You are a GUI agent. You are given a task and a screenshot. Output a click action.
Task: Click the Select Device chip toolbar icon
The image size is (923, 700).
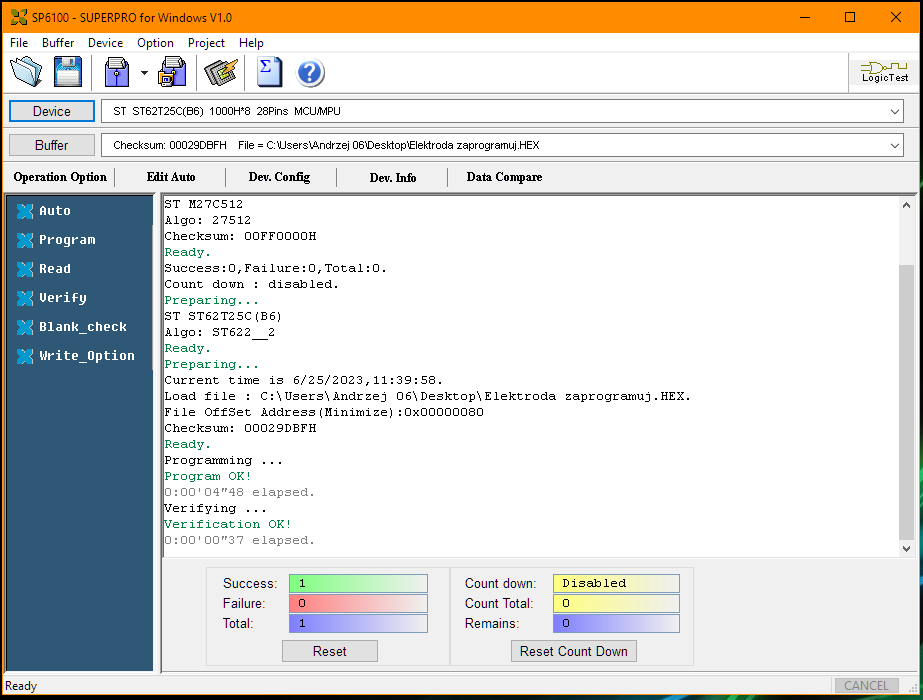click(221, 72)
